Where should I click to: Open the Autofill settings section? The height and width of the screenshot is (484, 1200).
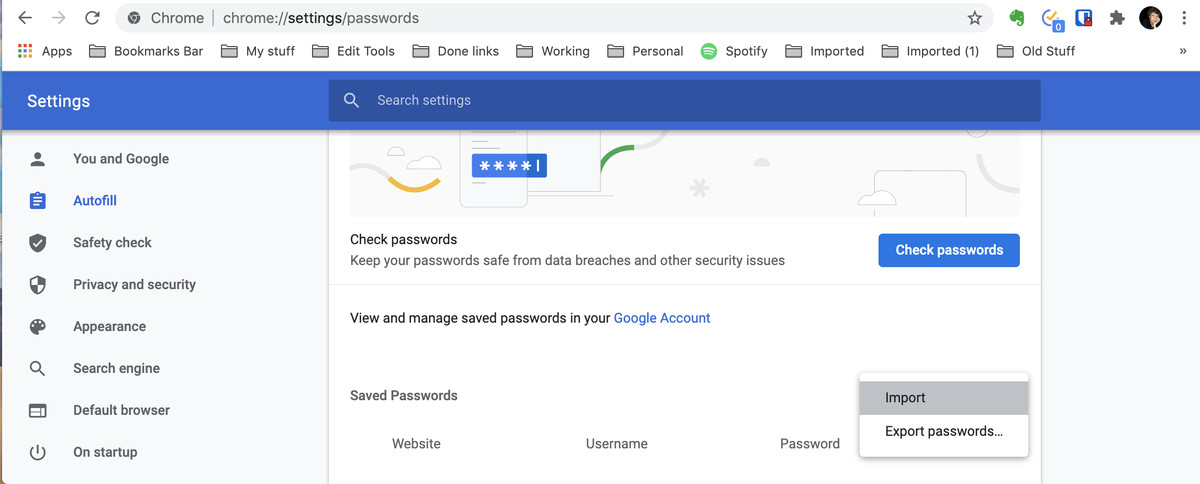tap(95, 201)
